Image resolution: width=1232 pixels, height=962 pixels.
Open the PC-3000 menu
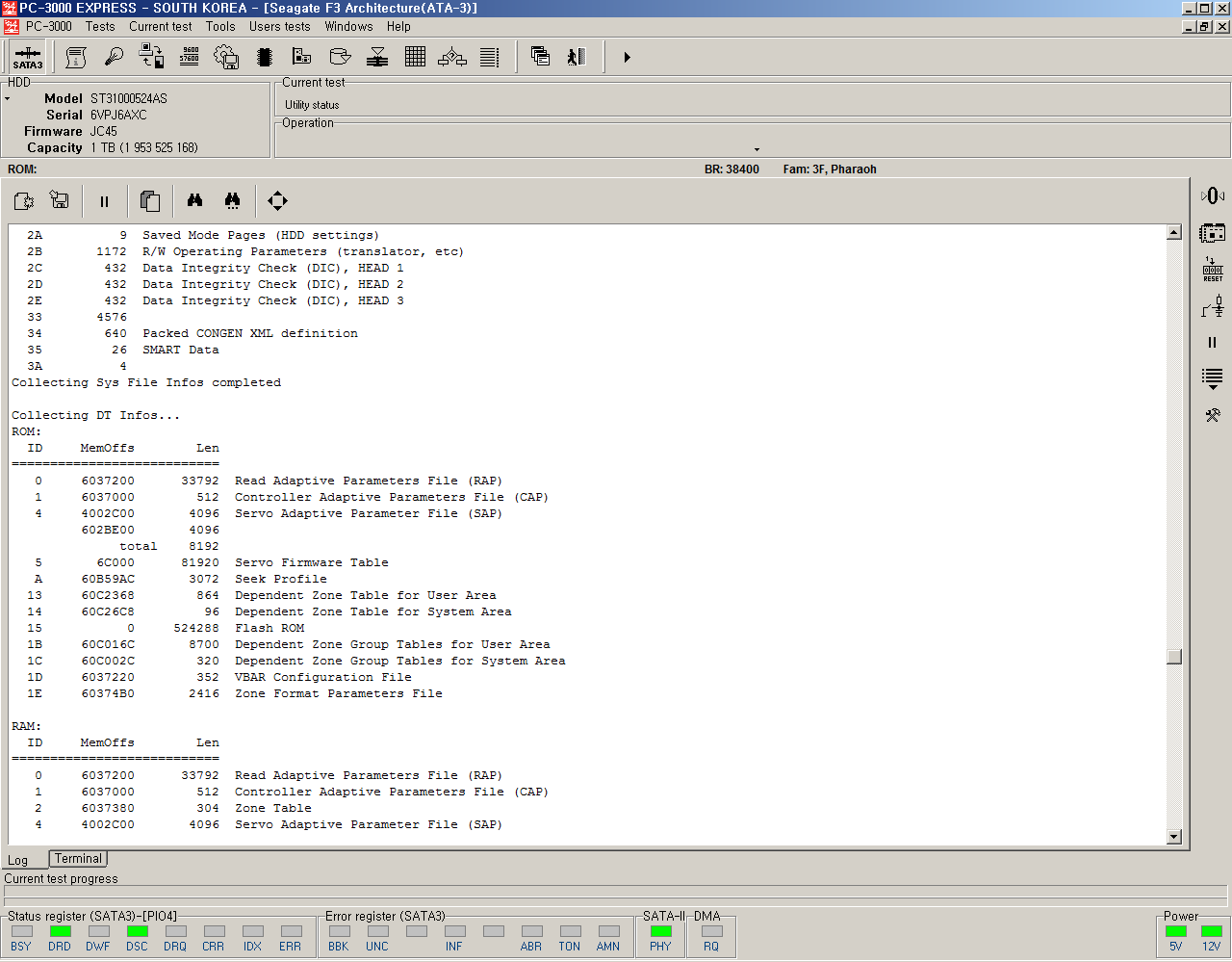(48, 27)
